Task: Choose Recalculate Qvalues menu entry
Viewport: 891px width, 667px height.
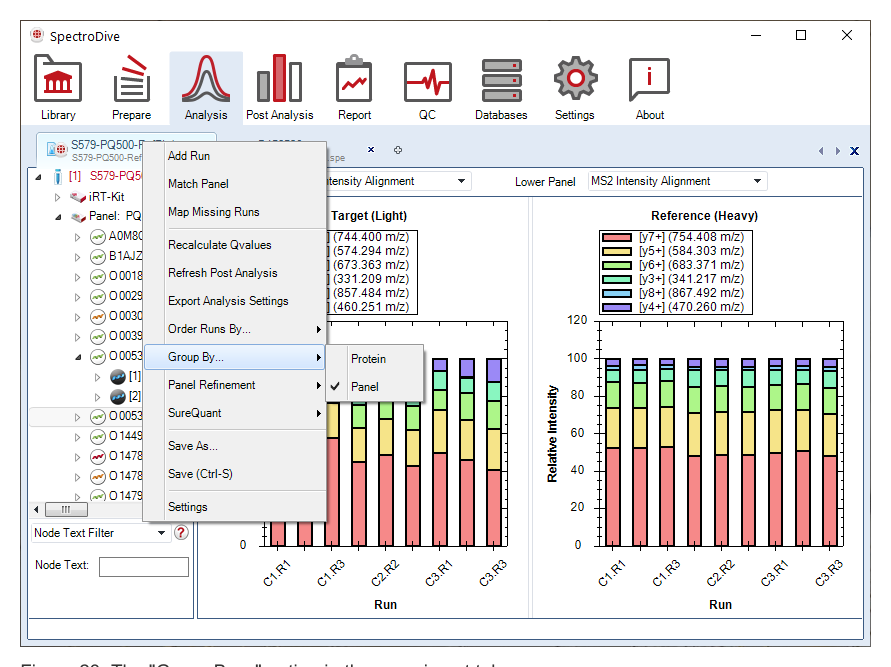Action: point(234,245)
